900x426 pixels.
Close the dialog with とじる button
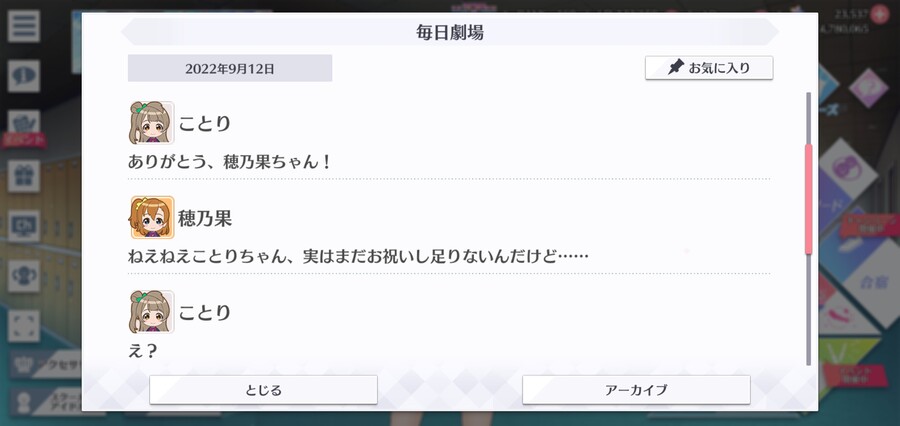tap(263, 390)
